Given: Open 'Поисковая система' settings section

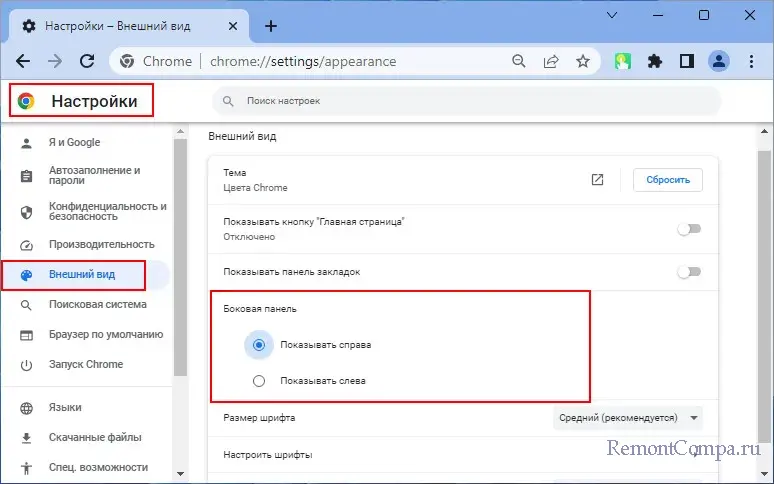Looking at the screenshot, I should point(97,304).
